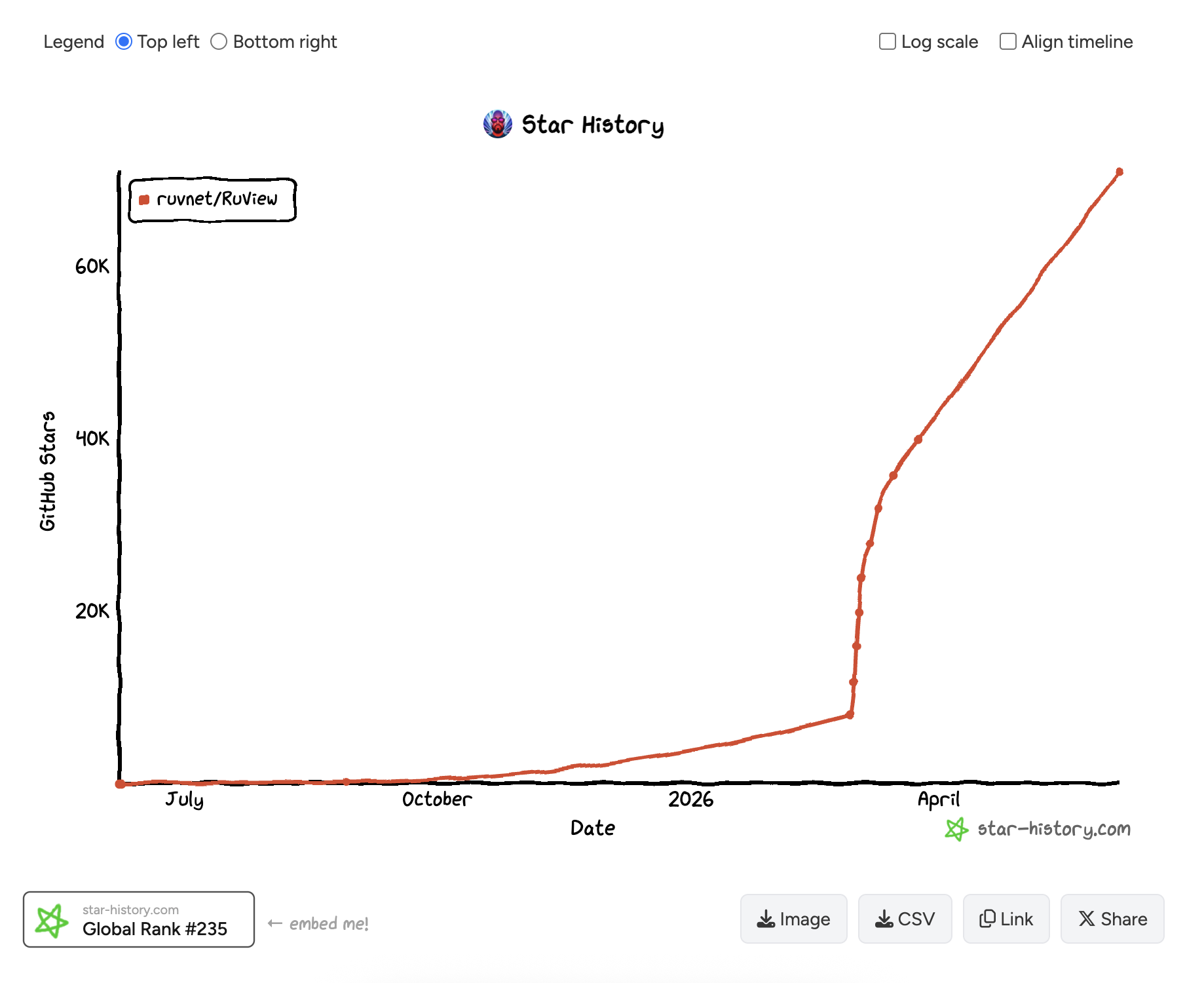The height and width of the screenshot is (983, 1204).
Task: Select the Top left legend radio
Action: tap(124, 42)
